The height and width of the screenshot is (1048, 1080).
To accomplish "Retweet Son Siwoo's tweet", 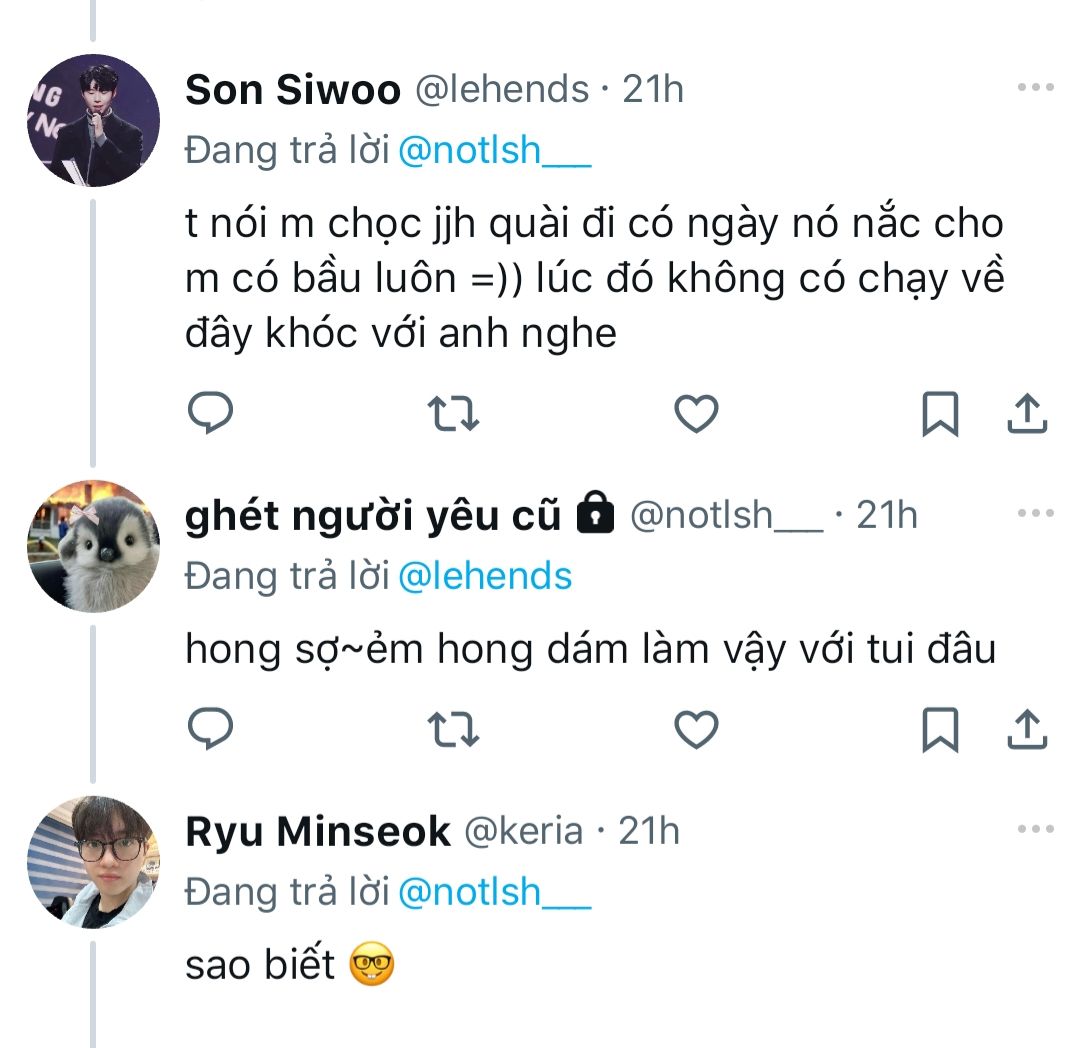I will (453, 413).
